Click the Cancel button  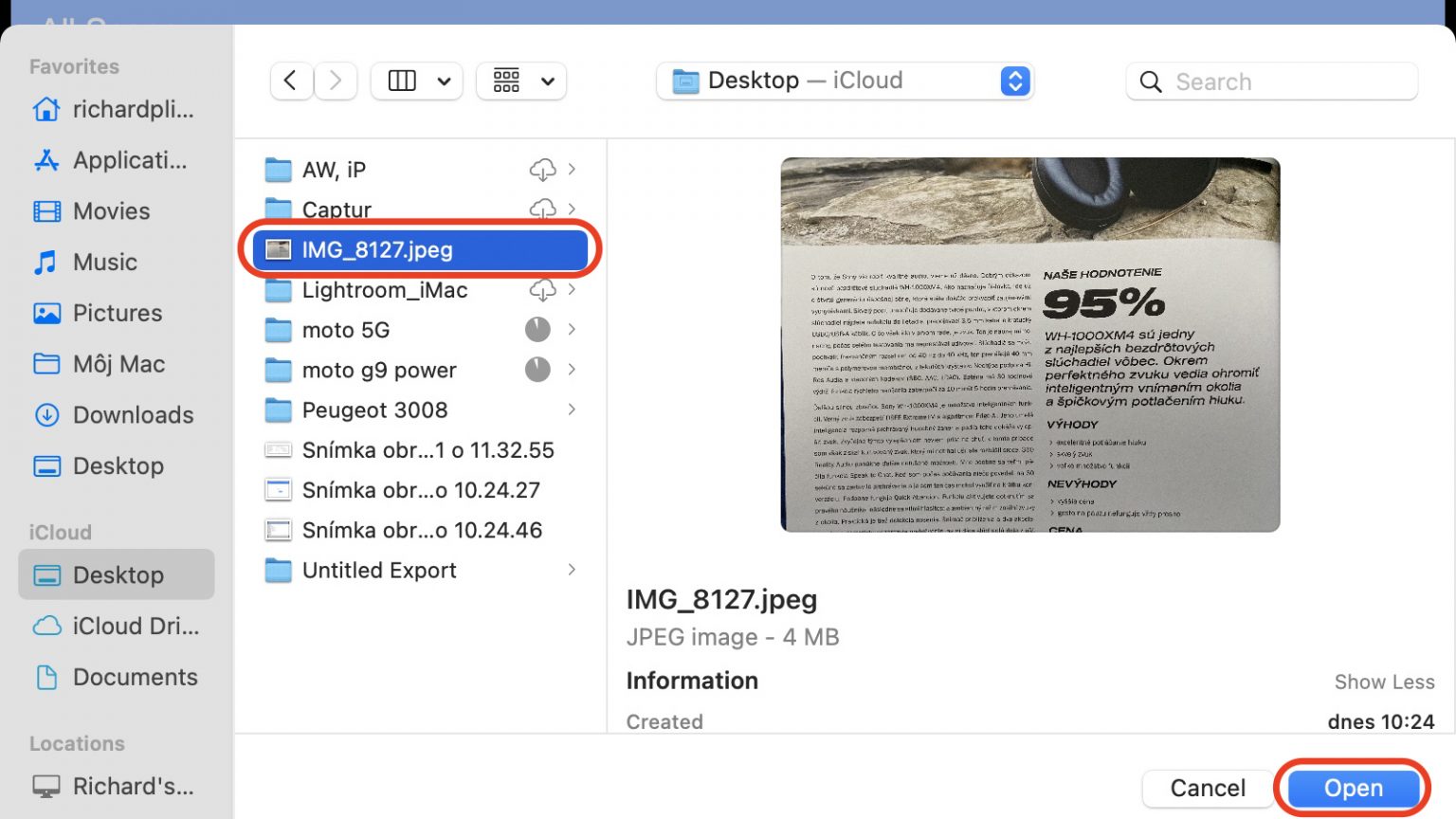point(1208,788)
